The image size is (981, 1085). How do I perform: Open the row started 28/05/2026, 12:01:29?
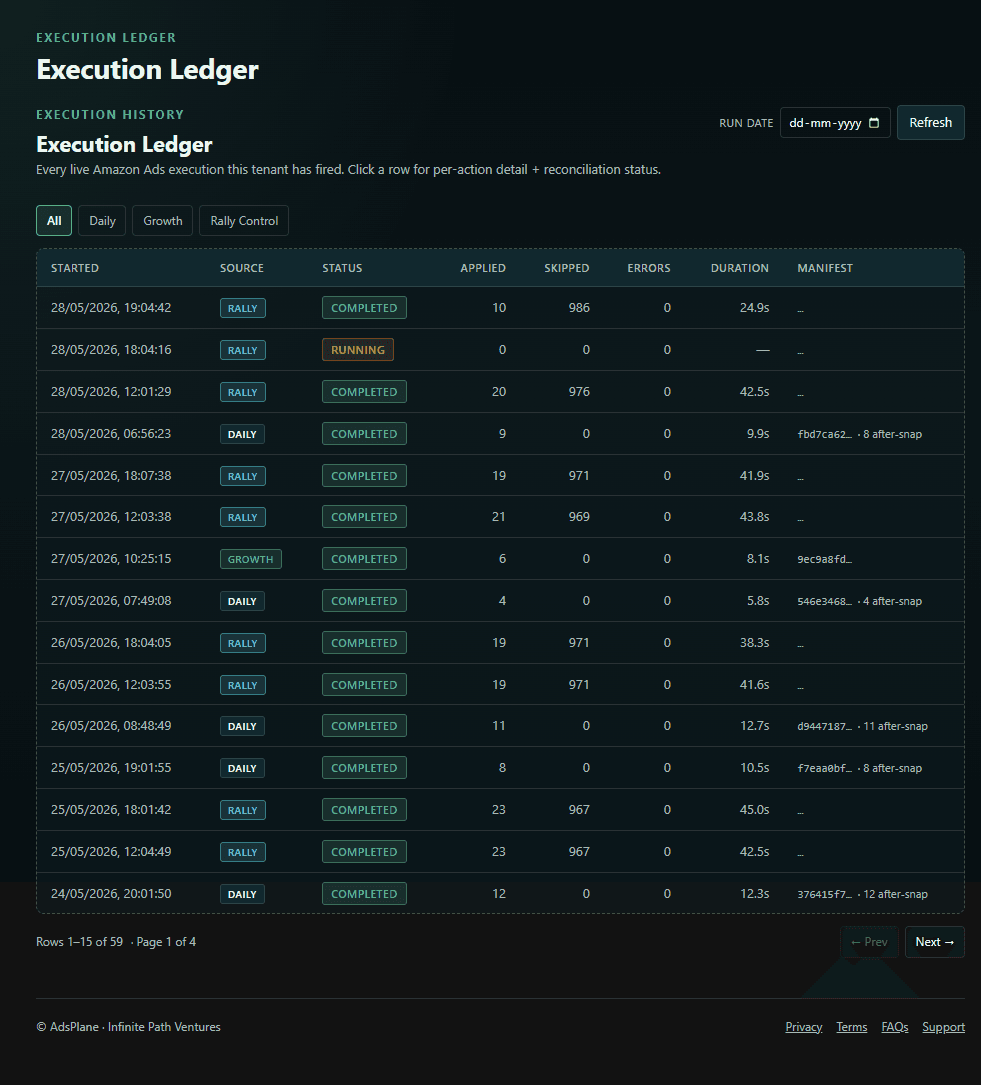tap(500, 392)
